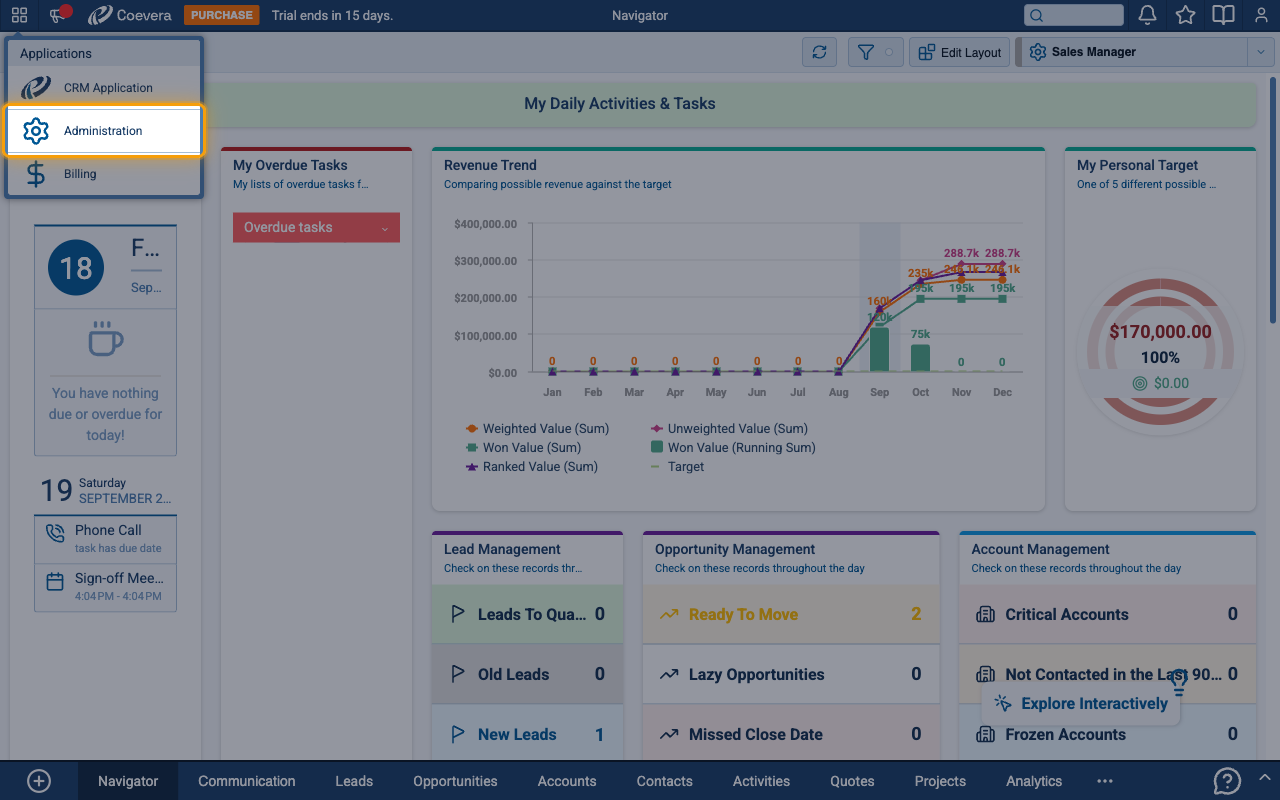Click the gear icon beside Administration
1280x800 pixels.
pyautogui.click(x=36, y=131)
